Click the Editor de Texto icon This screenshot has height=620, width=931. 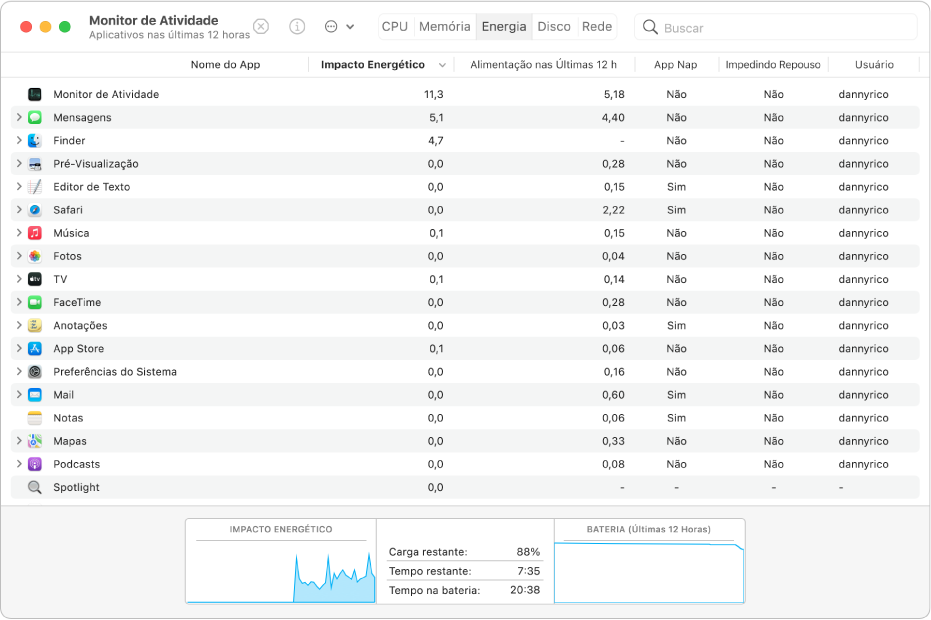(x=35, y=187)
